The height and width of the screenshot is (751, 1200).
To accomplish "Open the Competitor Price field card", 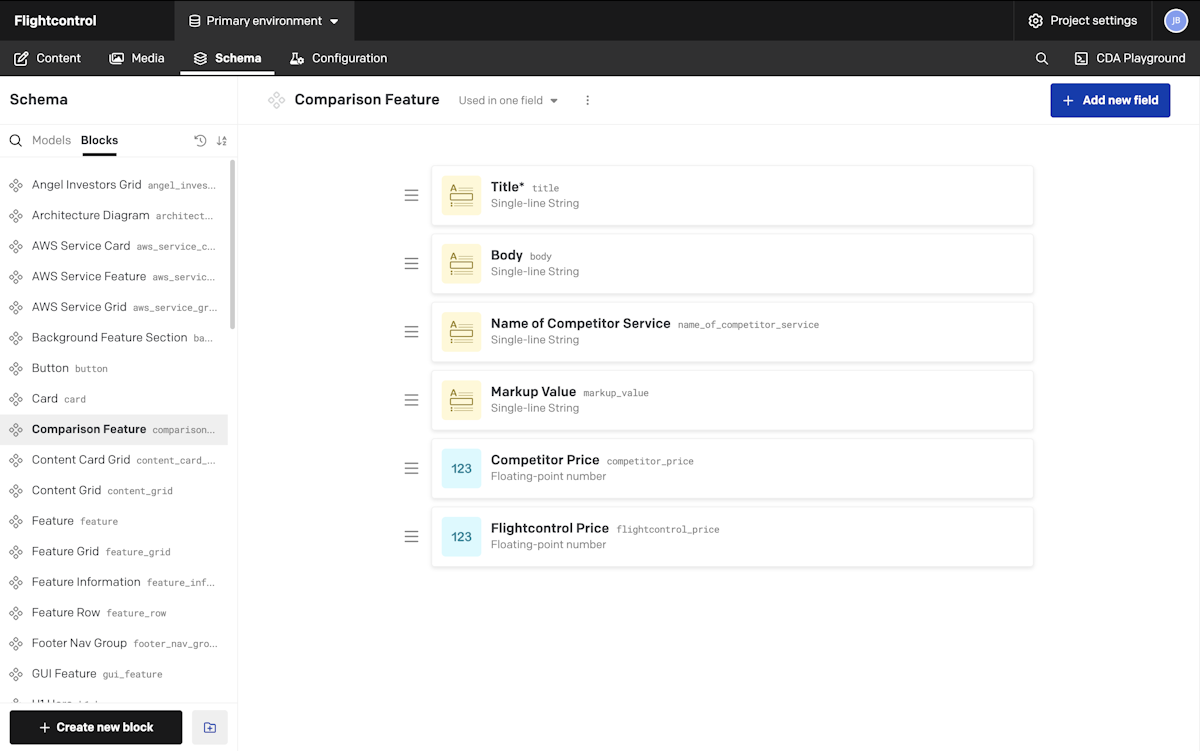I will (732, 468).
